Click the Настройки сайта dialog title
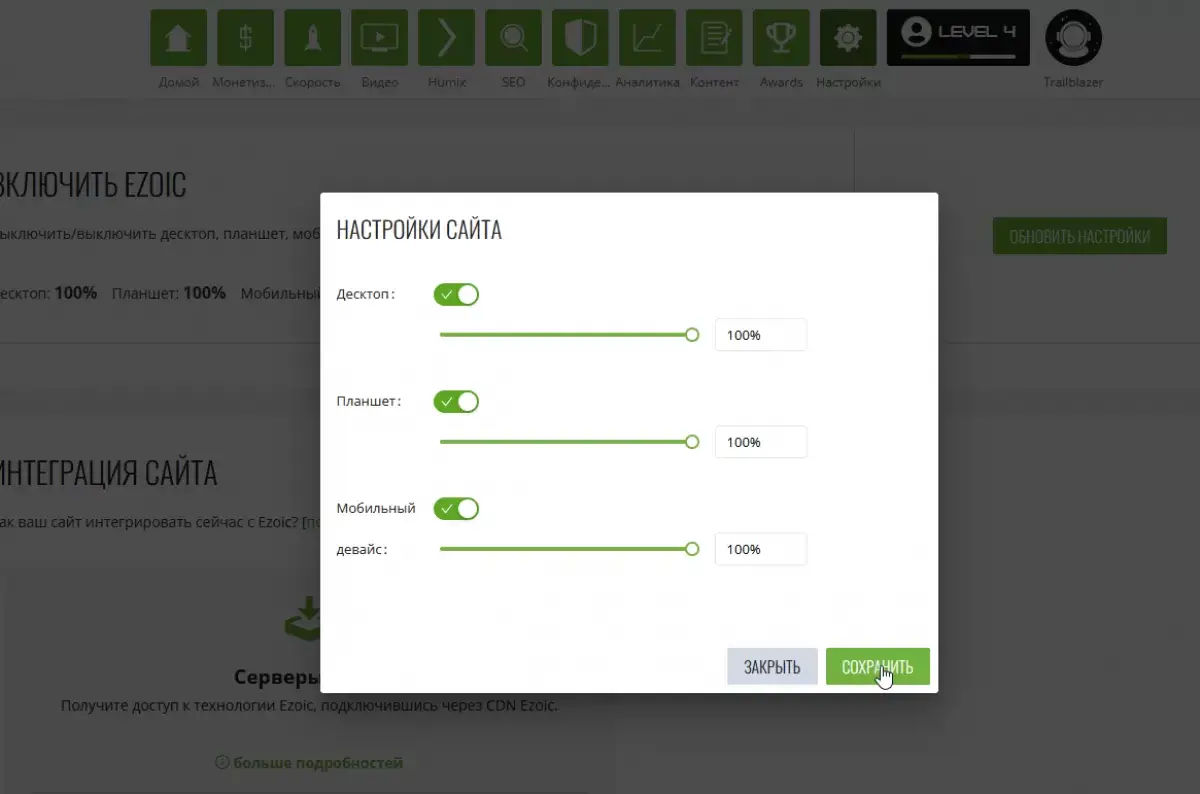The width and height of the screenshot is (1200, 794). pyautogui.click(x=419, y=230)
